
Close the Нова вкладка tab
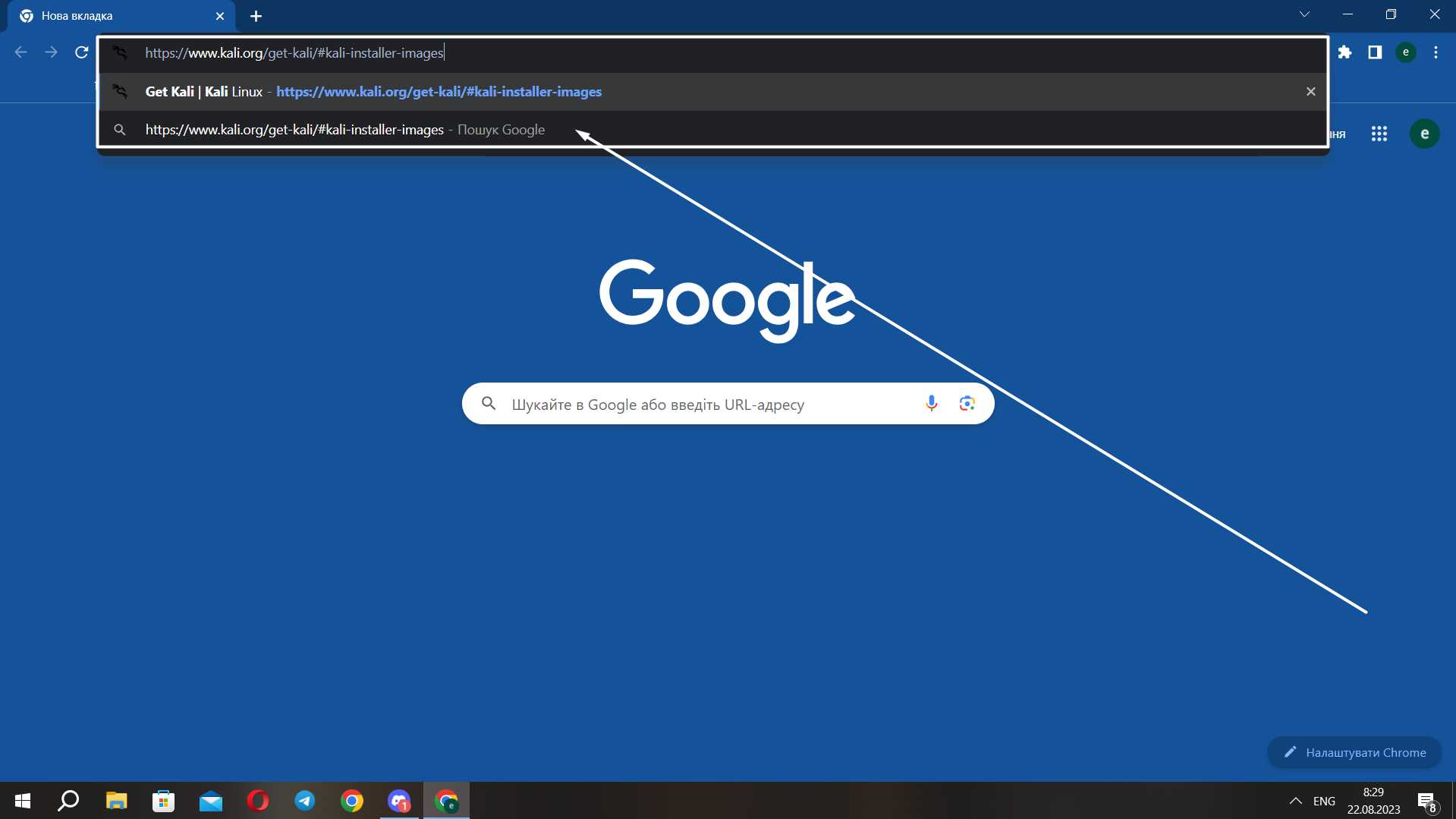coord(220,16)
